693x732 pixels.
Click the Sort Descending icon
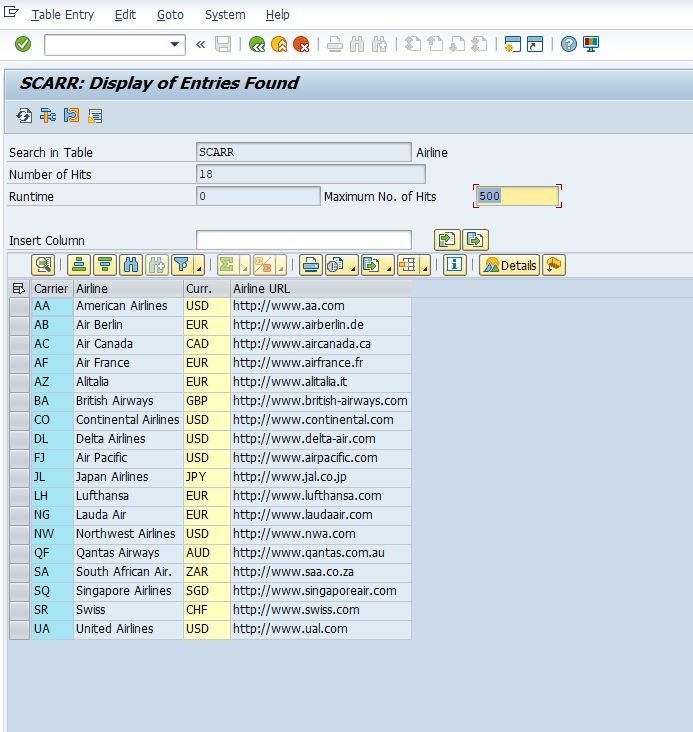point(105,265)
